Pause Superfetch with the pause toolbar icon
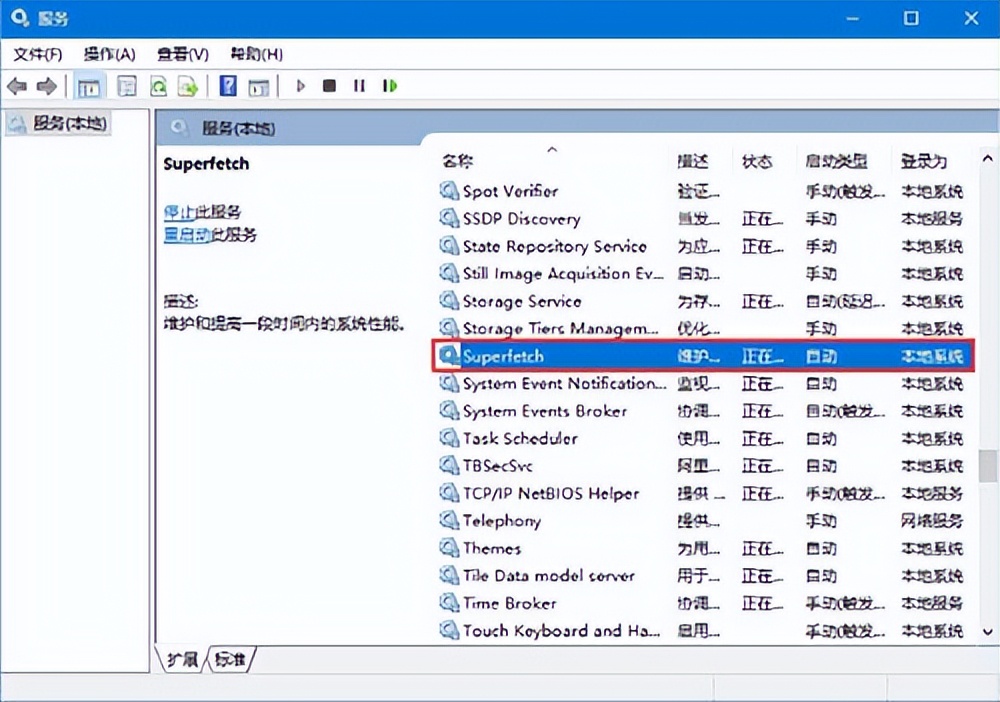 359,86
